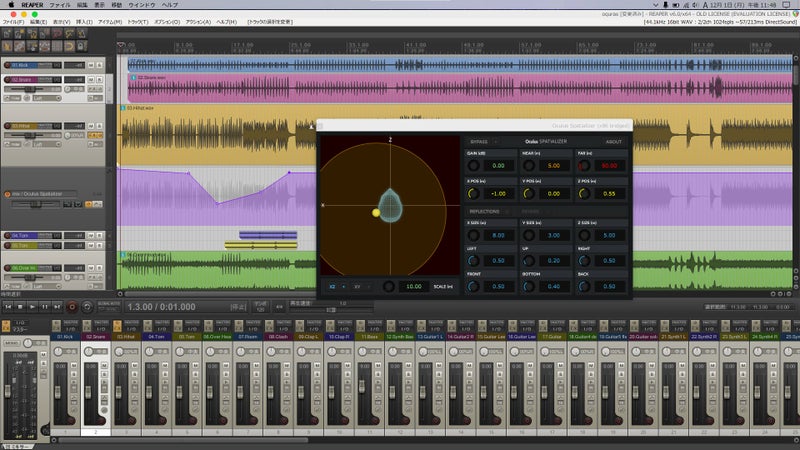This screenshot has height=450, width=800.
Task: Open the アイテム(M) menu
Action: pyautogui.click(x=109, y=22)
